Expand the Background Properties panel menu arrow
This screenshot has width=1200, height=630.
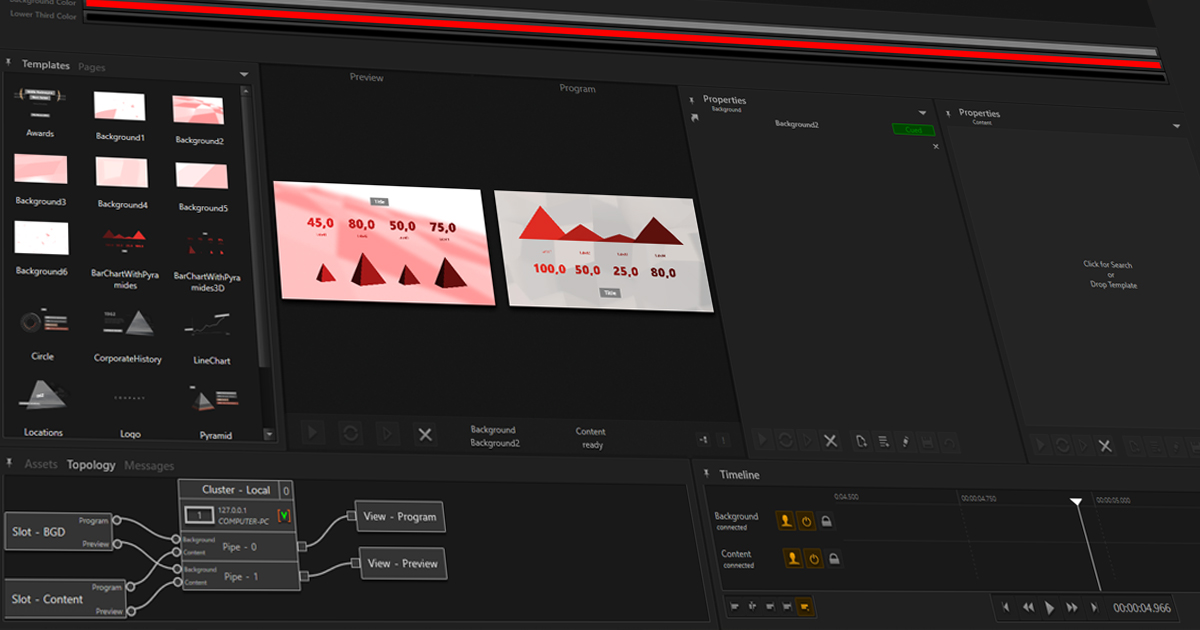point(922,113)
